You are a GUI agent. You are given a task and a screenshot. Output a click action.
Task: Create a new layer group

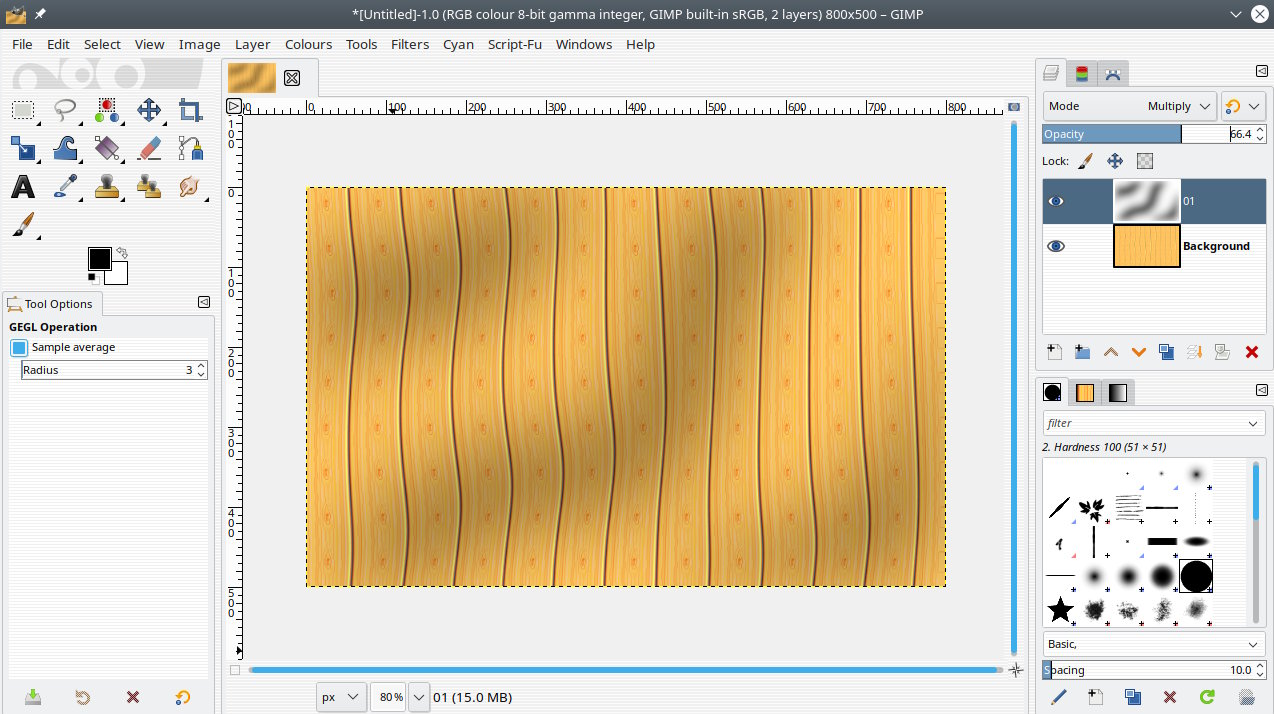pyautogui.click(x=1082, y=352)
